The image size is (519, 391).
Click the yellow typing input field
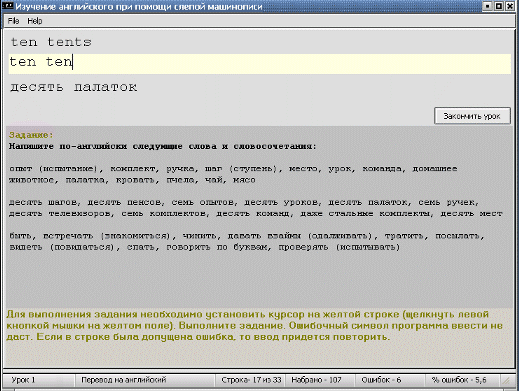(x=260, y=63)
